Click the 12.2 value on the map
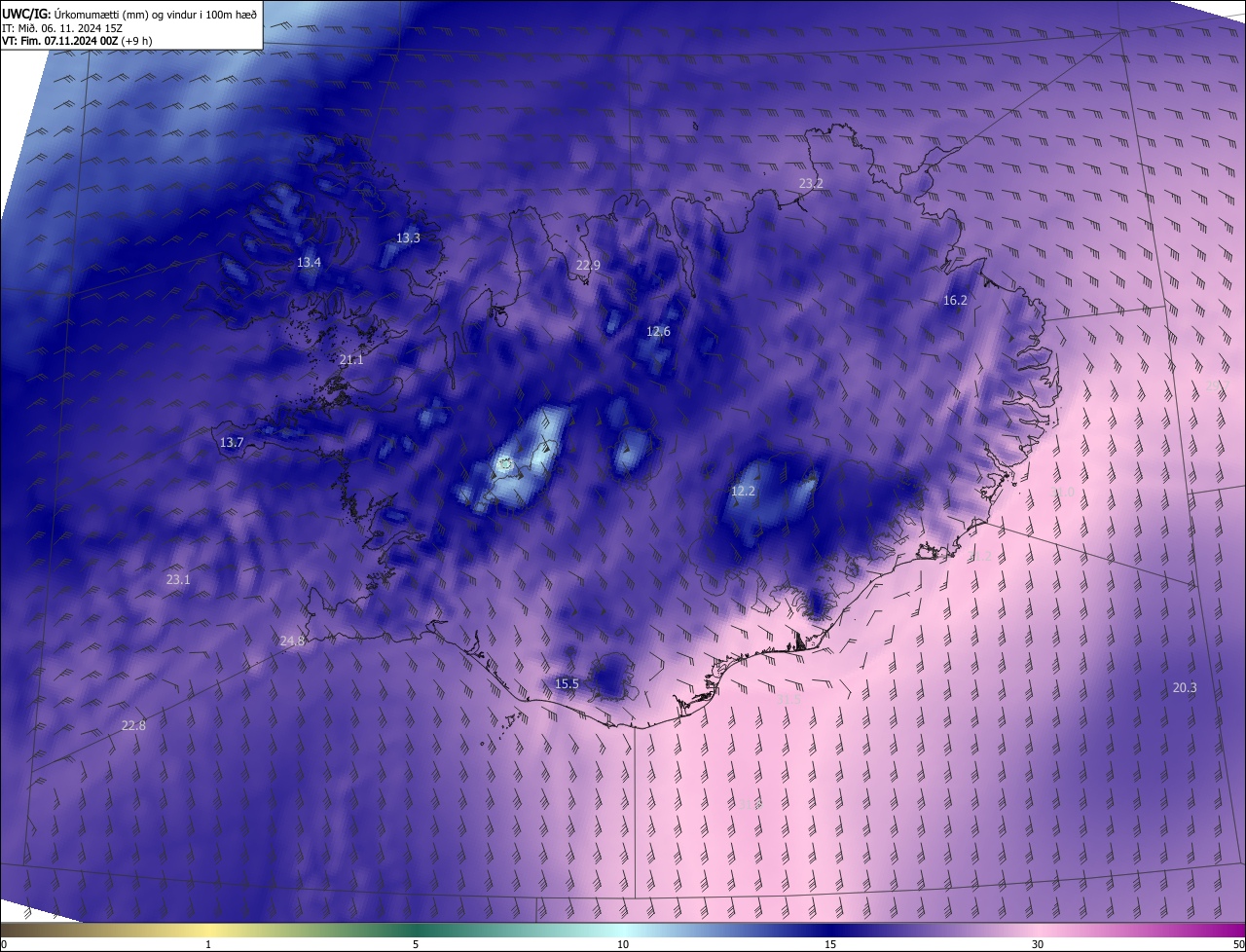The image size is (1246, 952). [743, 492]
